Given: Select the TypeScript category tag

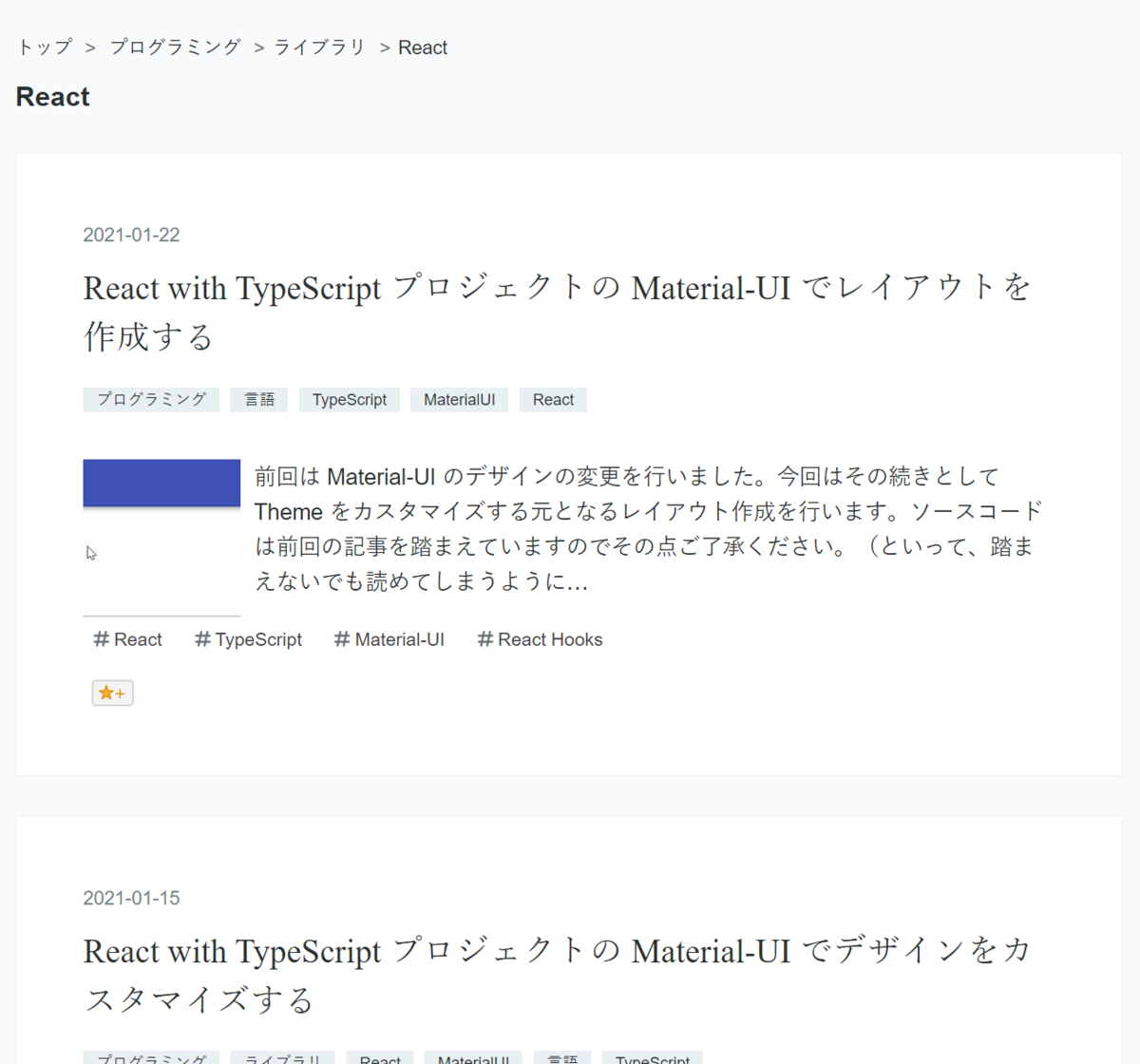Looking at the screenshot, I should point(349,399).
